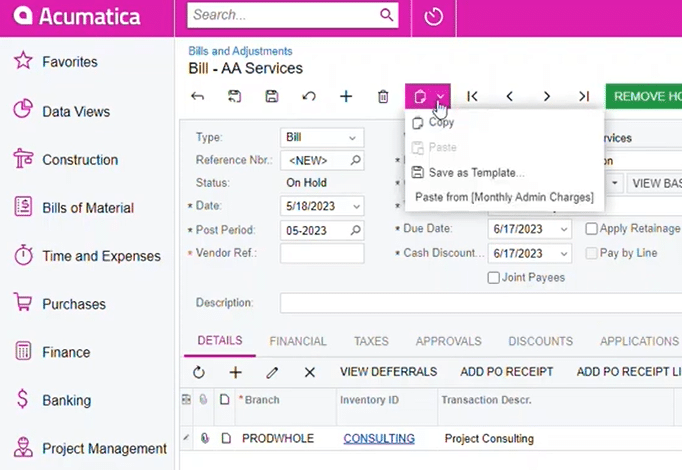The image size is (682, 470).
Task: Click VIEW DEFERRALS button
Action: [388, 372]
